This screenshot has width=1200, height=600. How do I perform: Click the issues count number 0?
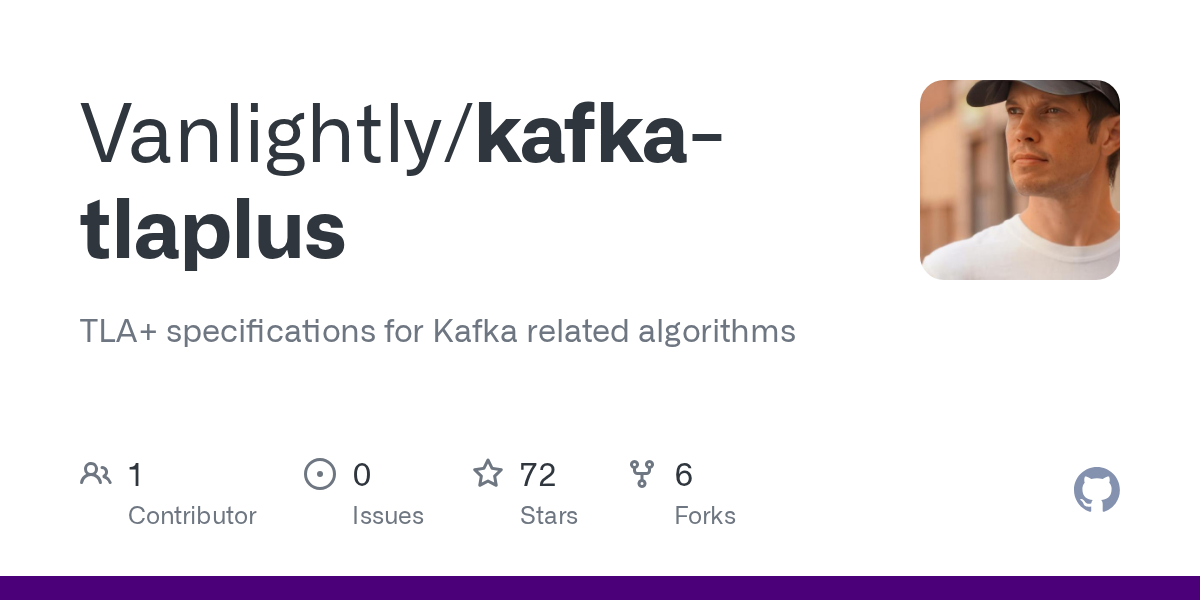(362, 474)
